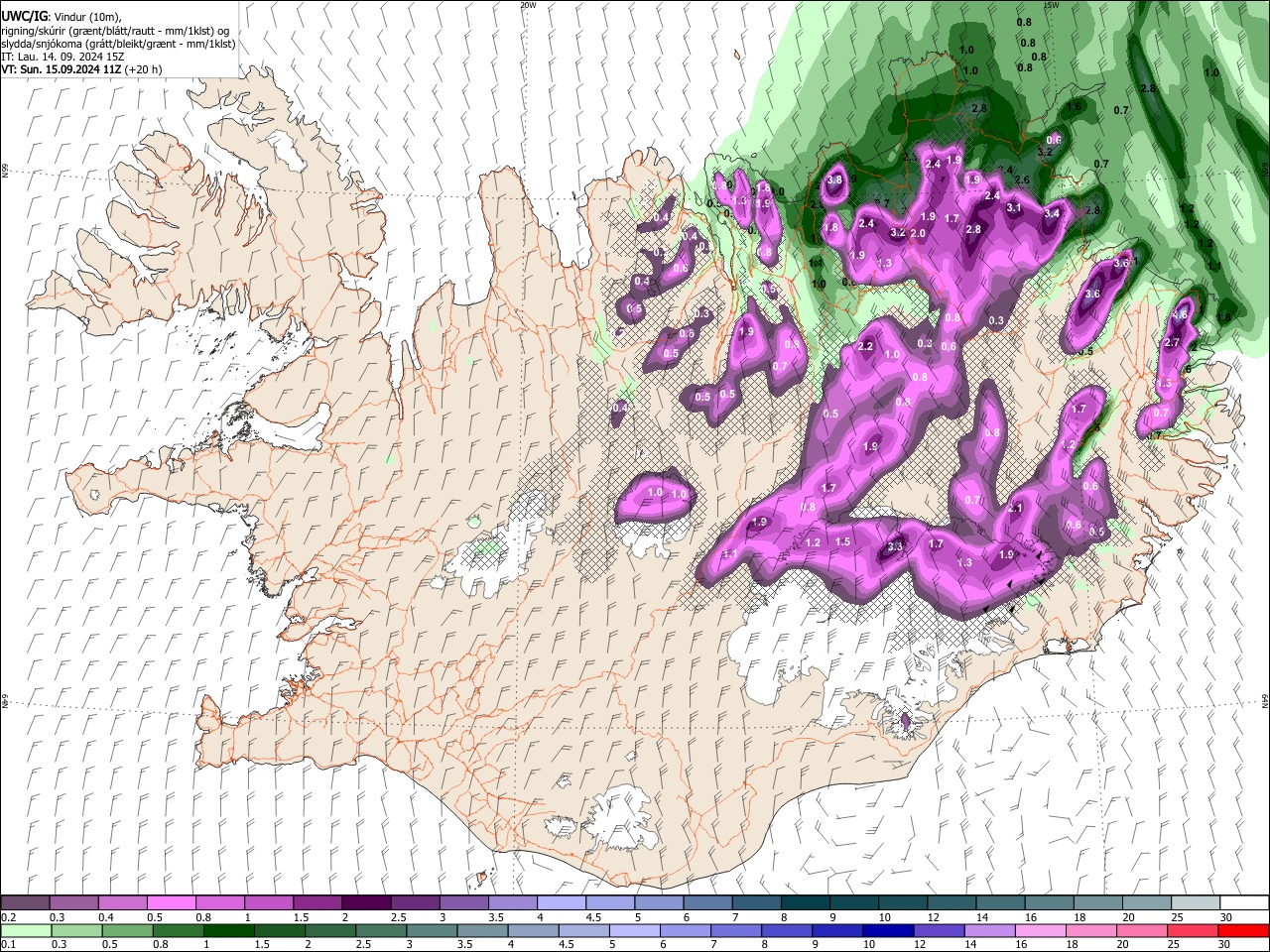1270x952 pixels.
Task: Choose the lavender 4 mm snow scale swatch
Action: (562, 903)
